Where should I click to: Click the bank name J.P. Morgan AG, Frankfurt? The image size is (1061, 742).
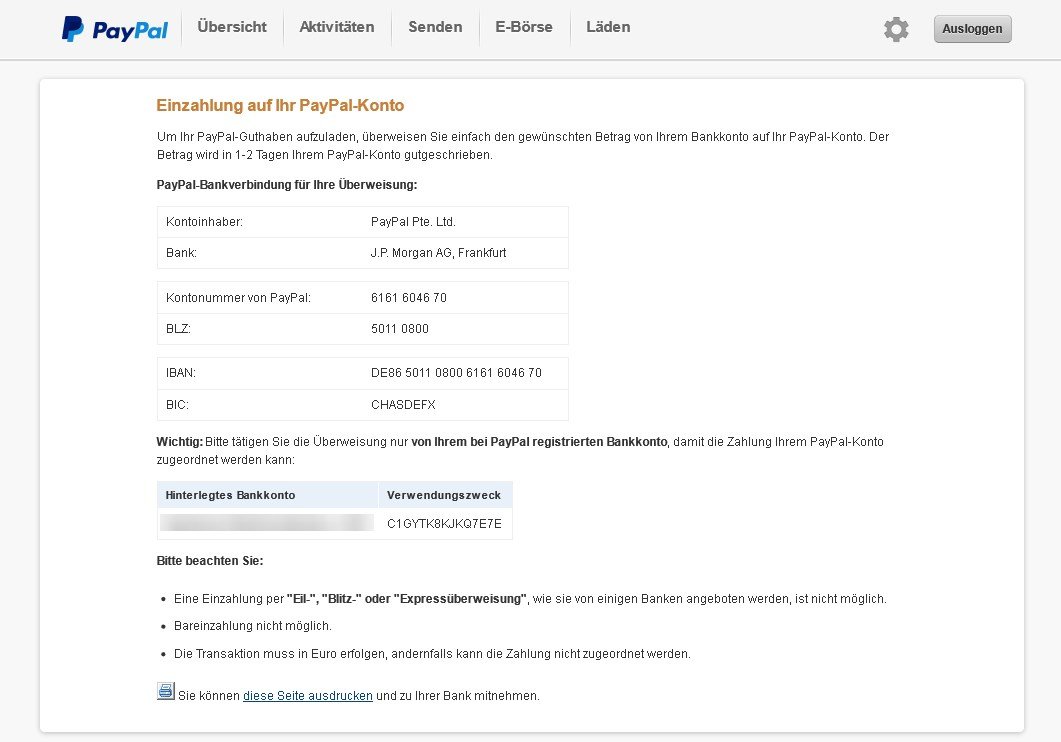(x=438, y=253)
